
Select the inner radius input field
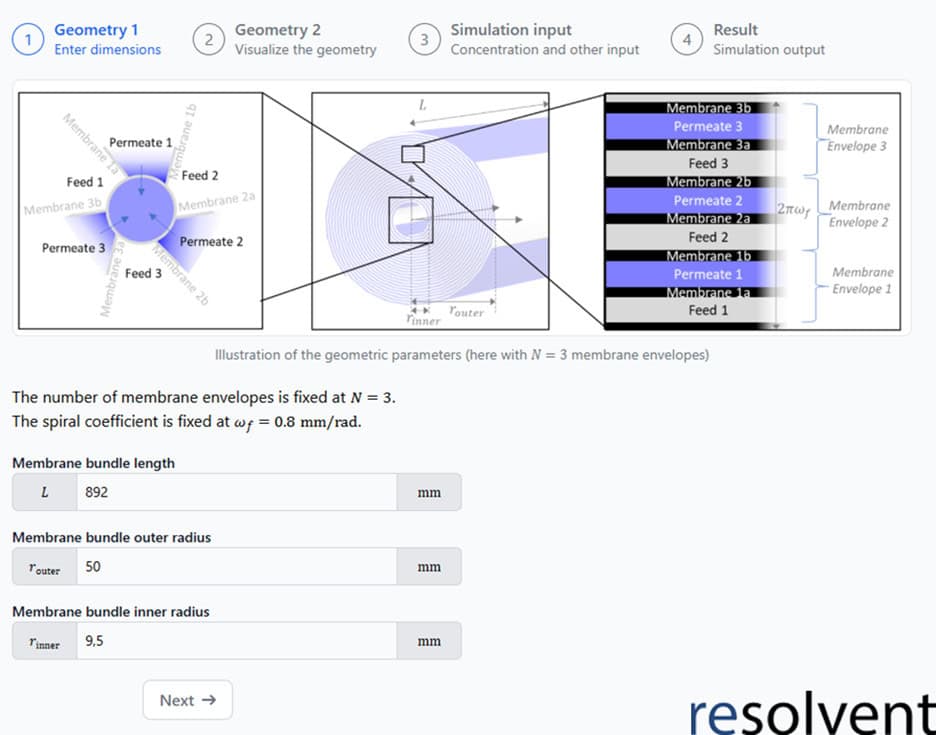(x=236, y=640)
